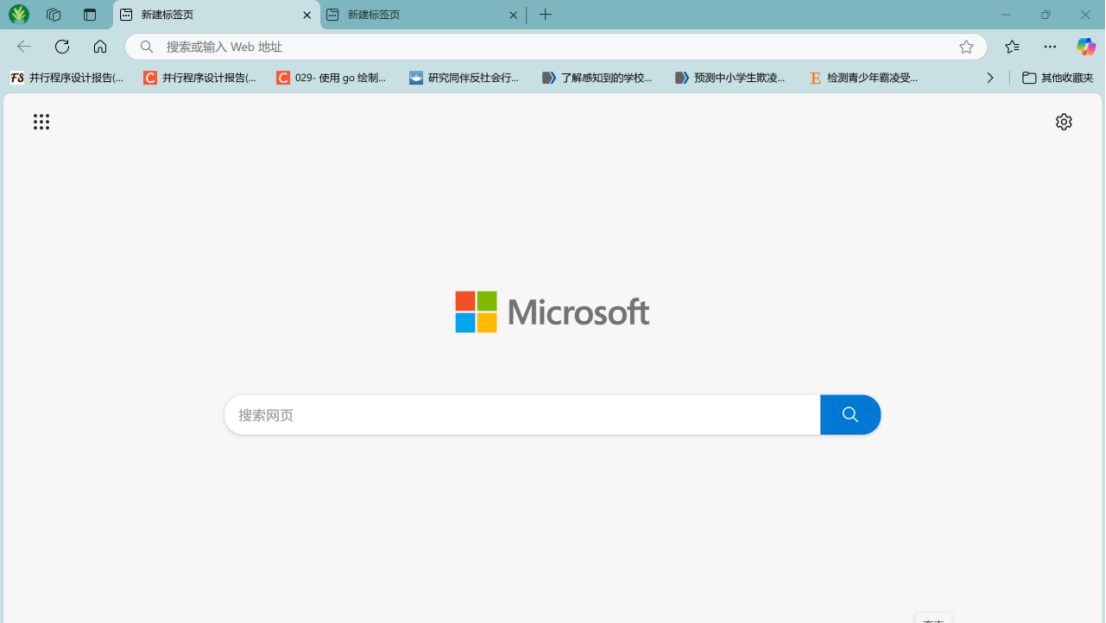Open the vertical tabs actions icon
Viewport: 1106px width, 623px height.
[90, 14]
